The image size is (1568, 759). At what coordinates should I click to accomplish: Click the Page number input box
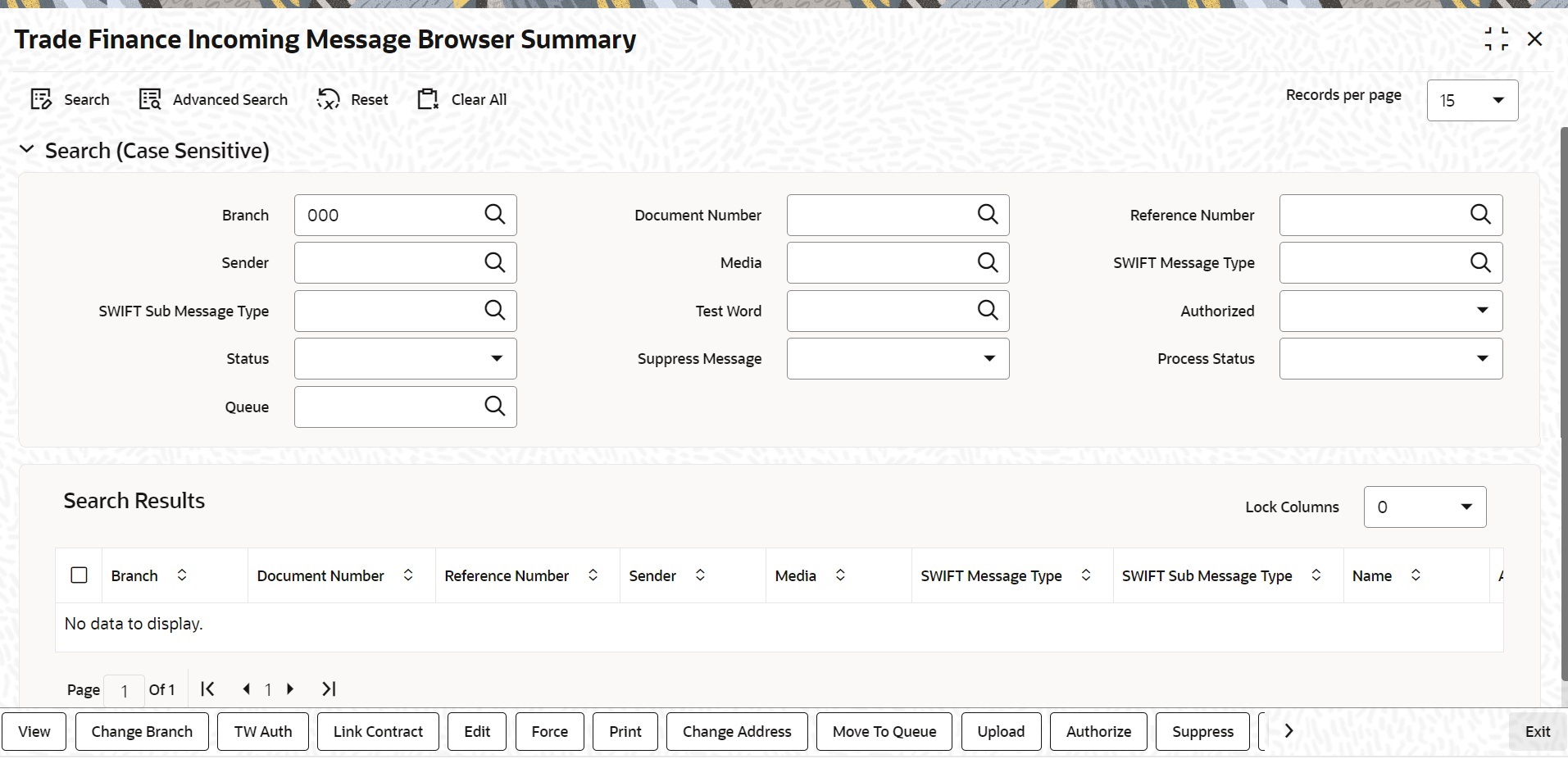pyautogui.click(x=124, y=690)
